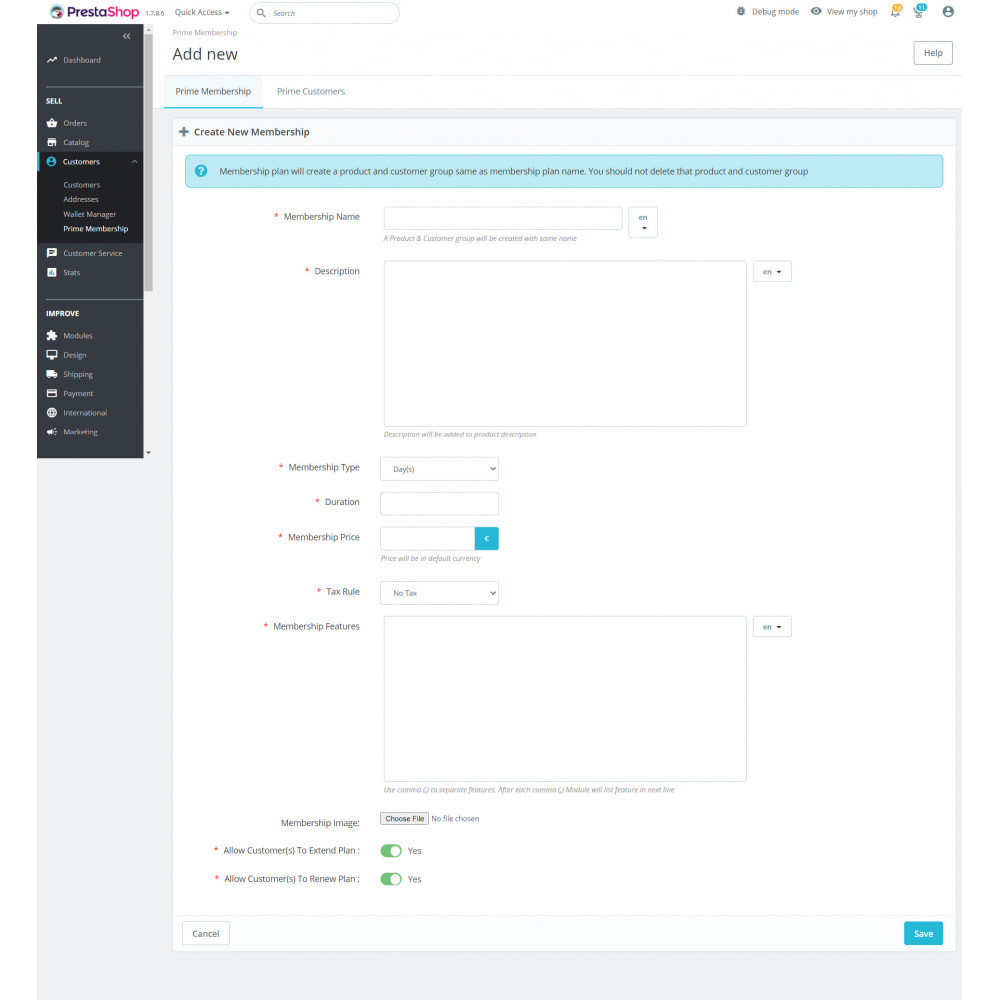Screen dimensions: 1000x1000
Task: Focus the Duration input field
Action: [439, 504]
